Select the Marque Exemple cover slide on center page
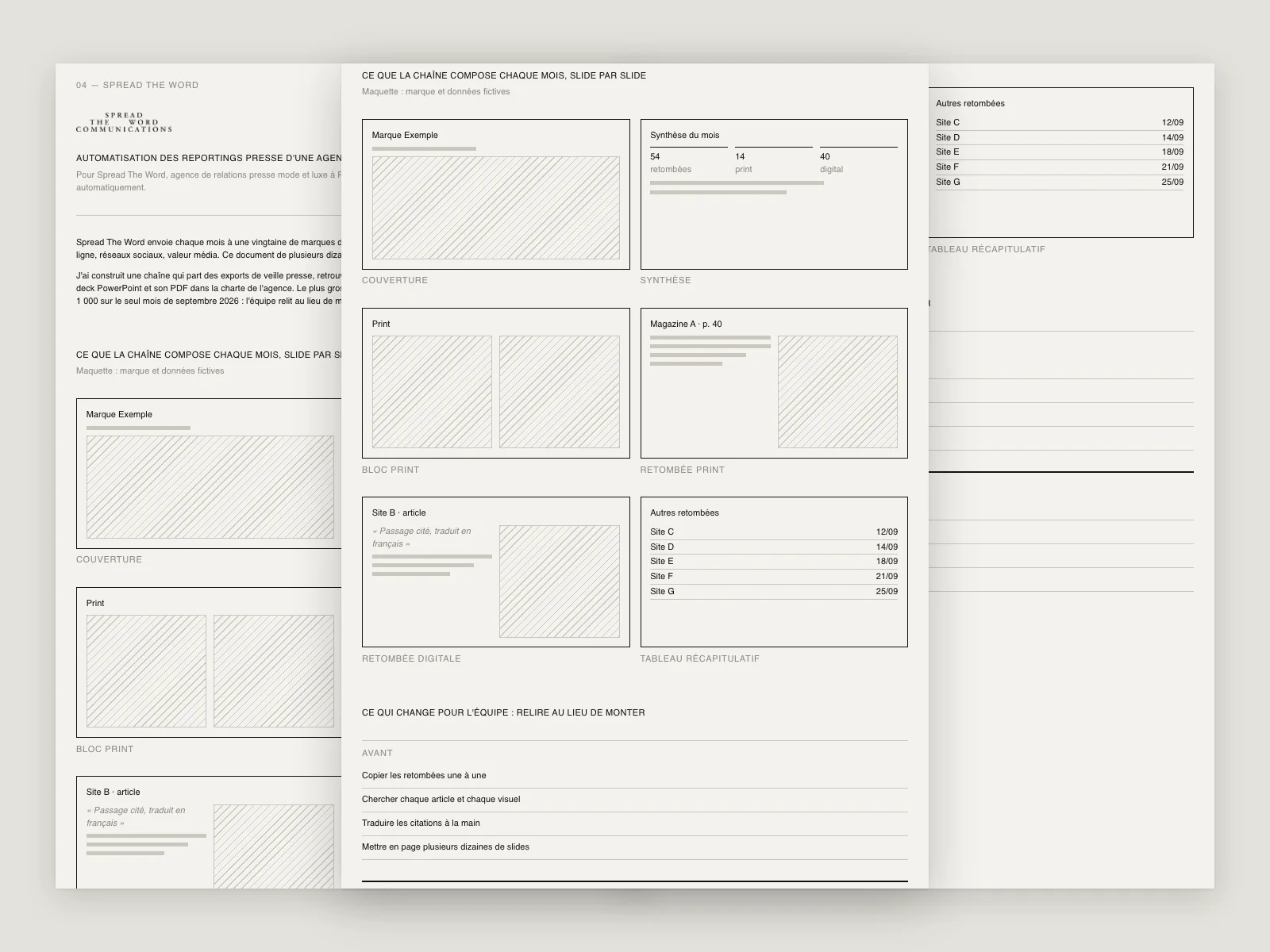 pos(496,194)
